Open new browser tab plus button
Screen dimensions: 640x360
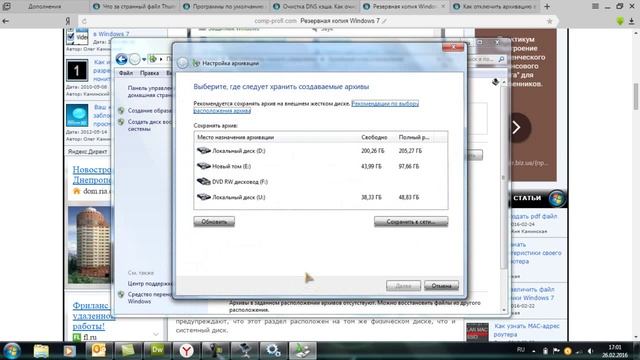point(547,7)
